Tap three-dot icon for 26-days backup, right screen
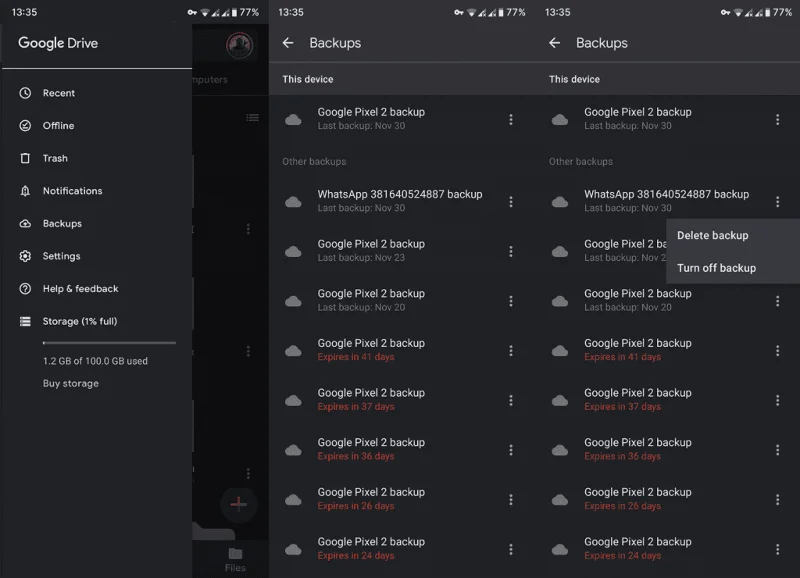Viewport: 800px width, 578px height. pyautogui.click(x=778, y=499)
